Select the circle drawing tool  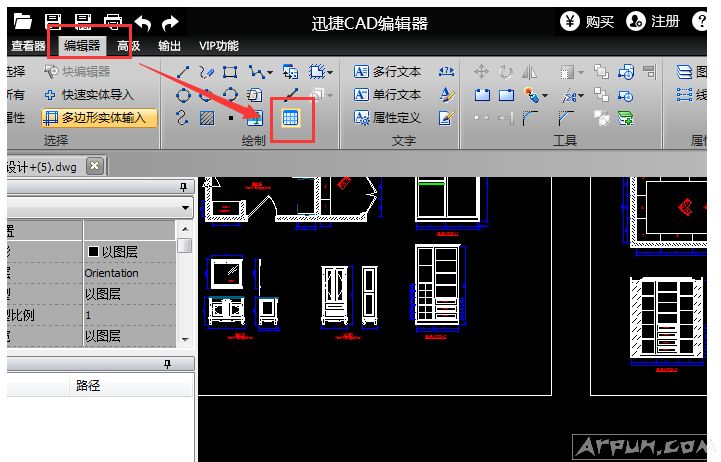pos(183,95)
